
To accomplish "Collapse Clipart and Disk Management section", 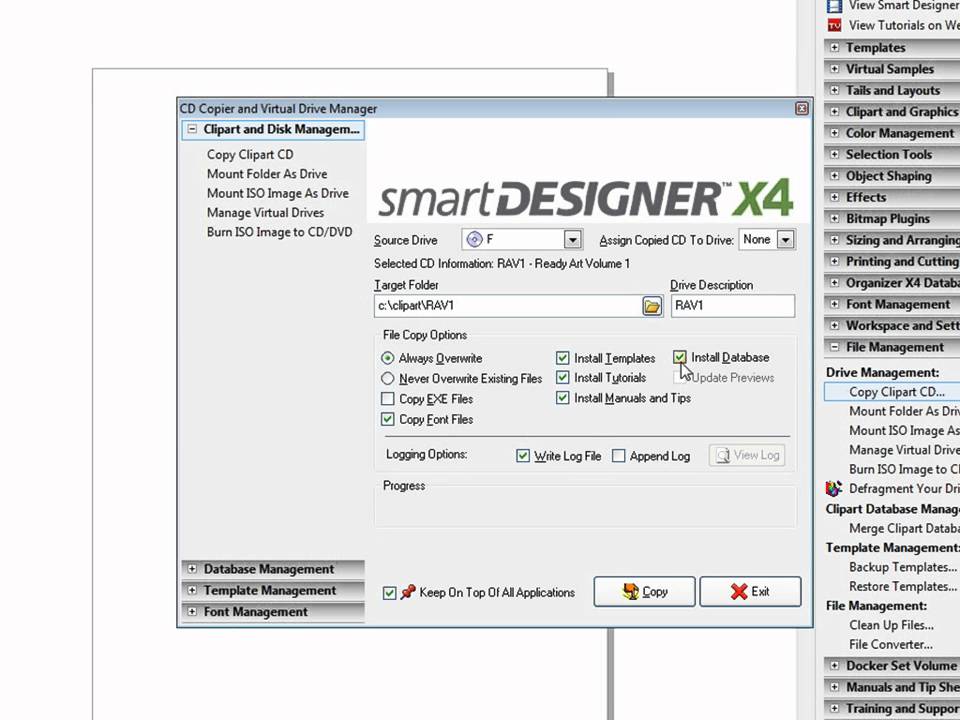I will pyautogui.click(x=192, y=129).
